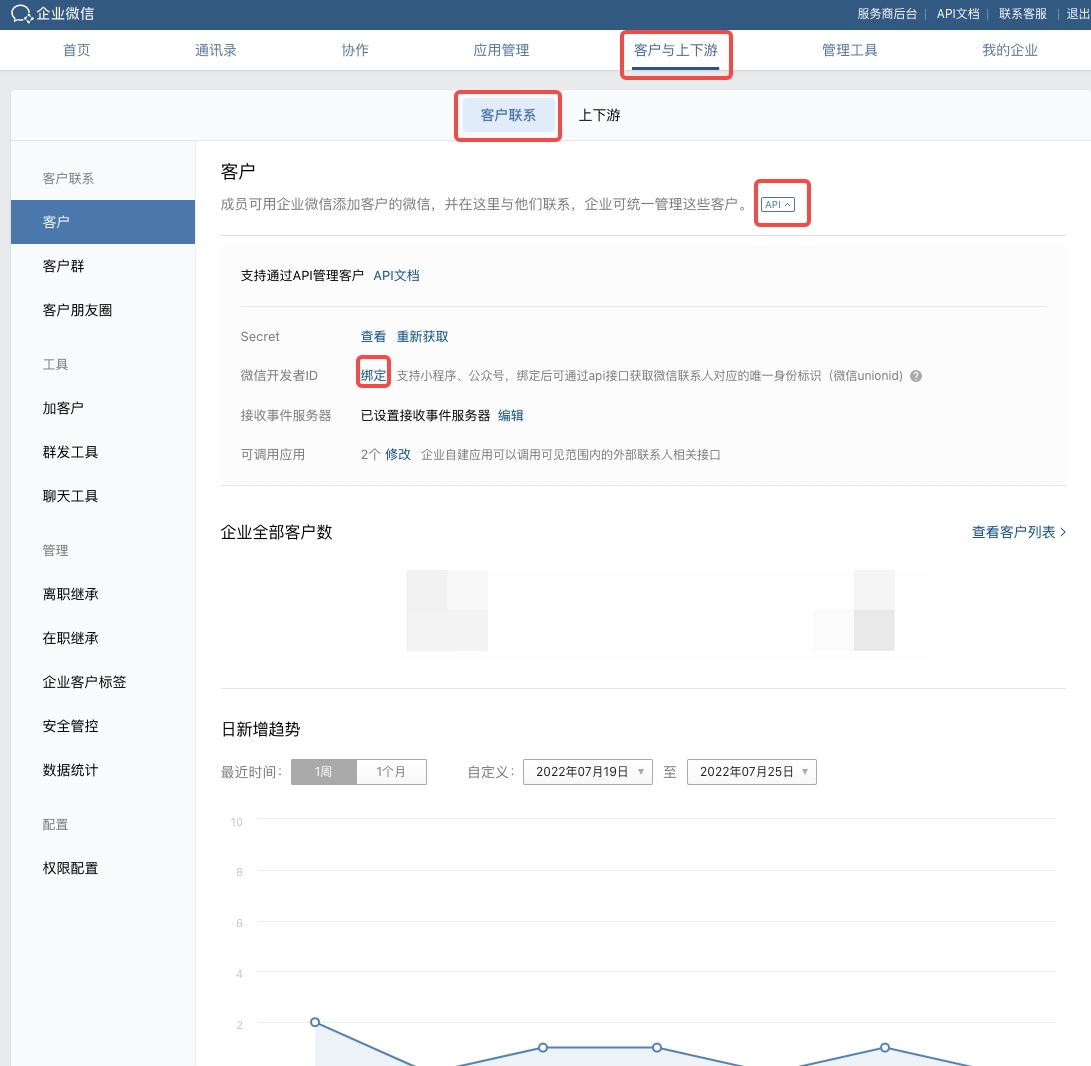Open the end date 2022年07月25日 dropdown
The width and height of the screenshot is (1091, 1066).
[751, 772]
